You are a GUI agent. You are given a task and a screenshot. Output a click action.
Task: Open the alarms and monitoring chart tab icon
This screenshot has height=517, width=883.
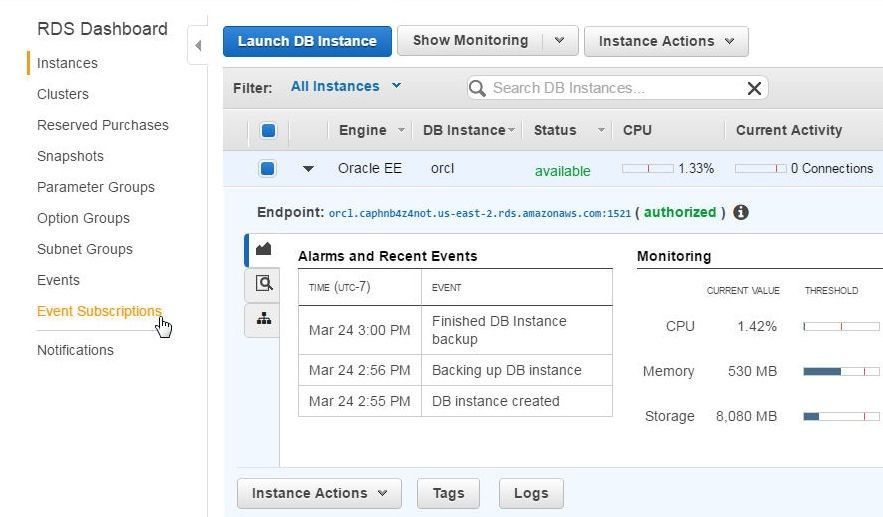(263, 249)
